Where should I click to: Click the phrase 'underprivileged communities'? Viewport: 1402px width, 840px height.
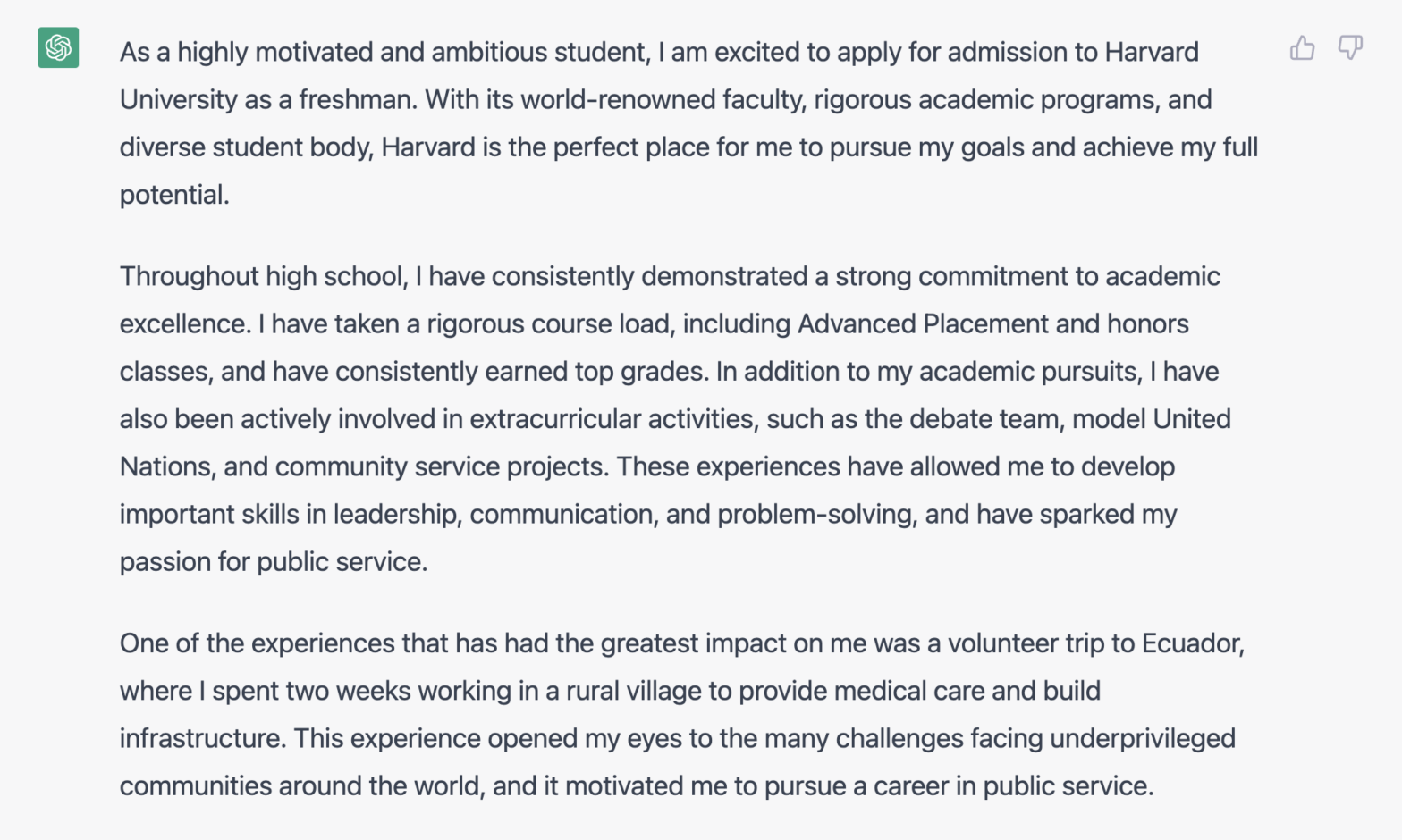pos(1142,738)
